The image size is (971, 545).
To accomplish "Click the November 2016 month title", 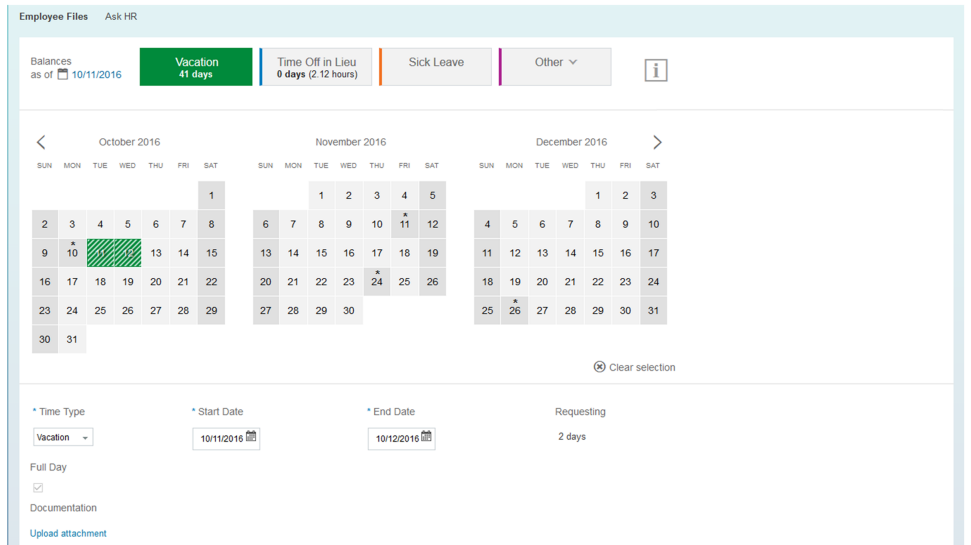I will click(x=351, y=142).
